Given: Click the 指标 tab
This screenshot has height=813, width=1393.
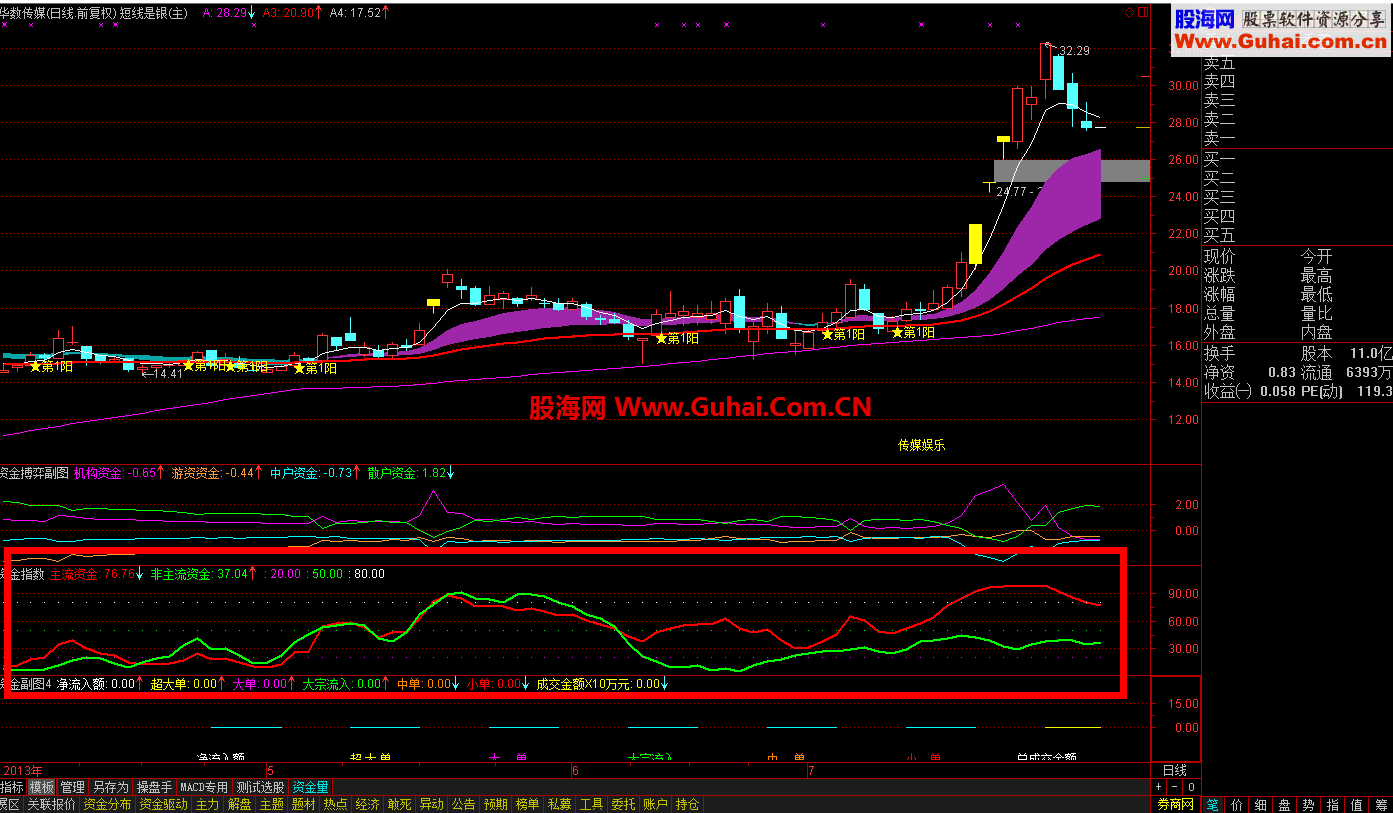Looking at the screenshot, I should coord(12,788).
